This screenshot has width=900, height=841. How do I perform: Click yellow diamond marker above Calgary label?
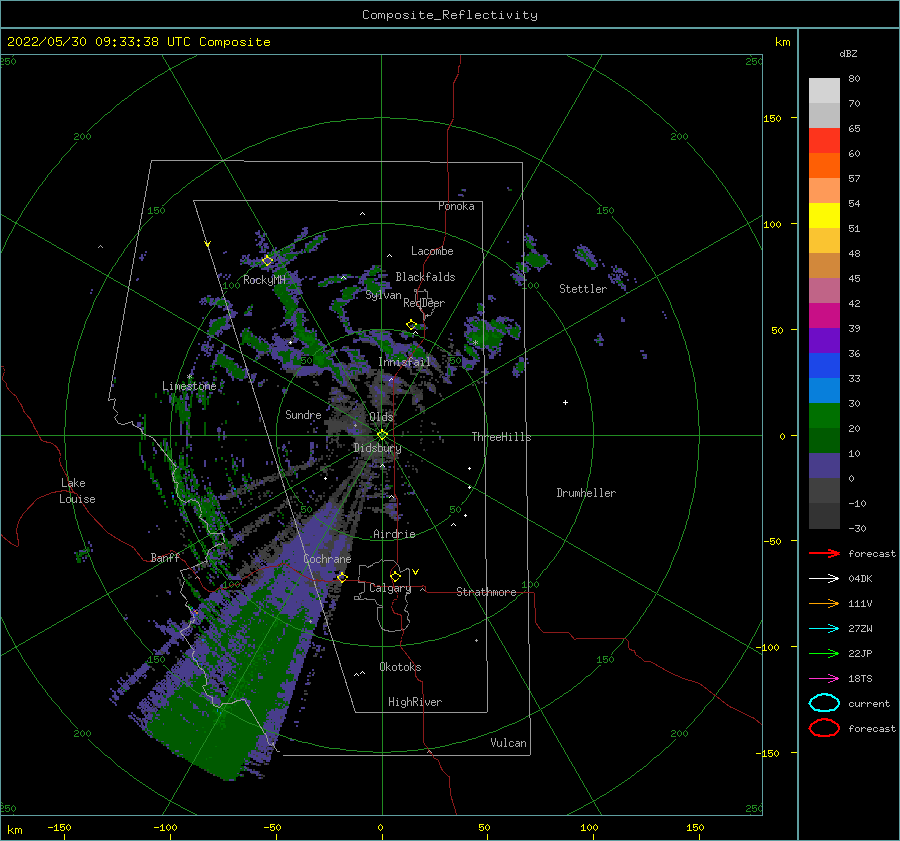(x=395, y=576)
